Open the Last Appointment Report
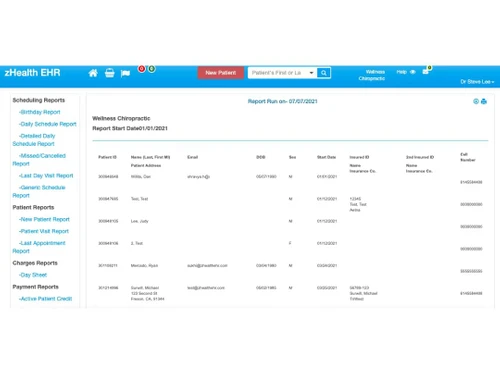 (x=39, y=247)
